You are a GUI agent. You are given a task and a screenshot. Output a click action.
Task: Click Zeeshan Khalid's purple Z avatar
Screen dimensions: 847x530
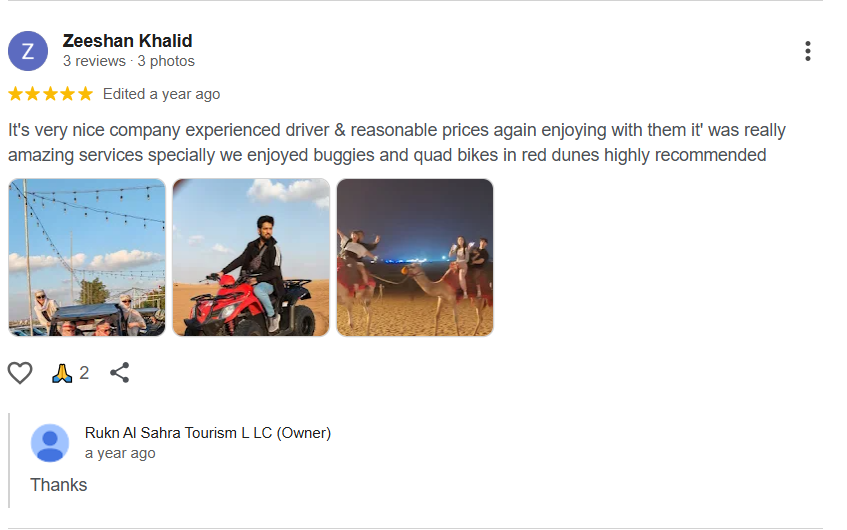tap(28, 51)
